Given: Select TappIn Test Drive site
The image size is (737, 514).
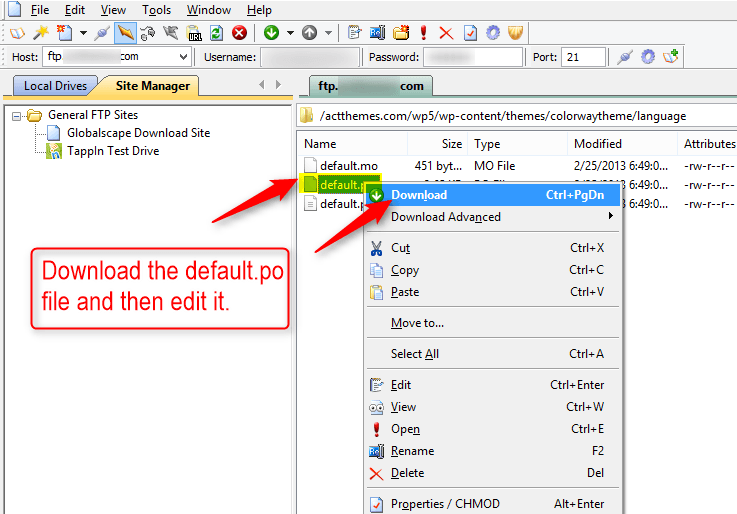Looking at the screenshot, I should (x=113, y=151).
